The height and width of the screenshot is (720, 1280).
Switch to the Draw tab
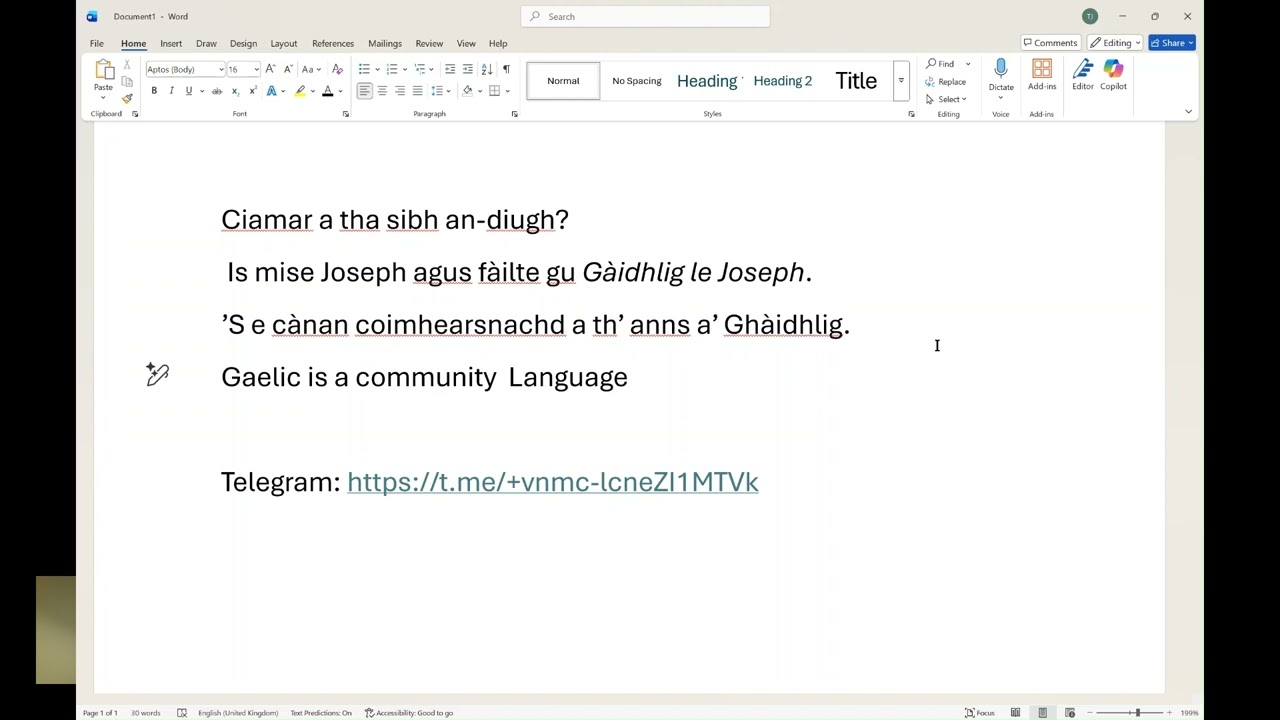point(206,43)
